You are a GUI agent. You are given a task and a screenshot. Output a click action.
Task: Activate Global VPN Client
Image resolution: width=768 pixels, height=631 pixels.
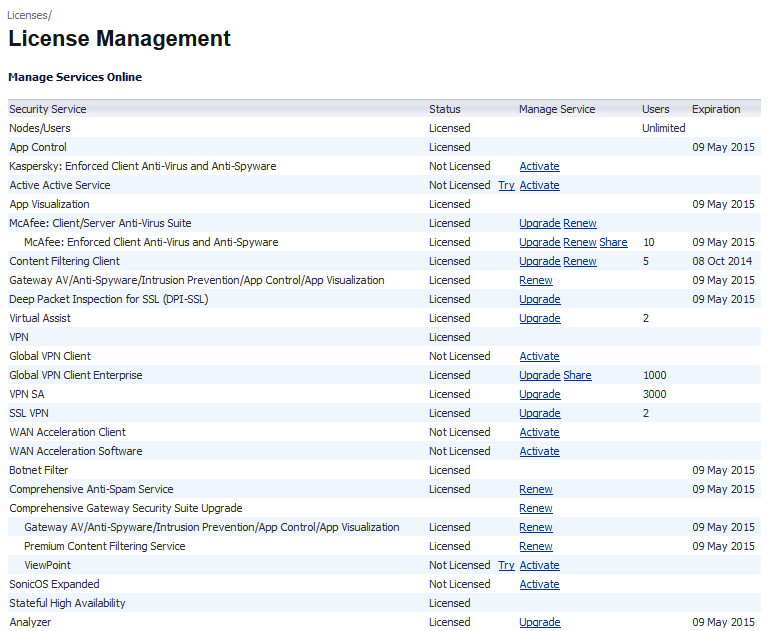pyautogui.click(x=539, y=356)
